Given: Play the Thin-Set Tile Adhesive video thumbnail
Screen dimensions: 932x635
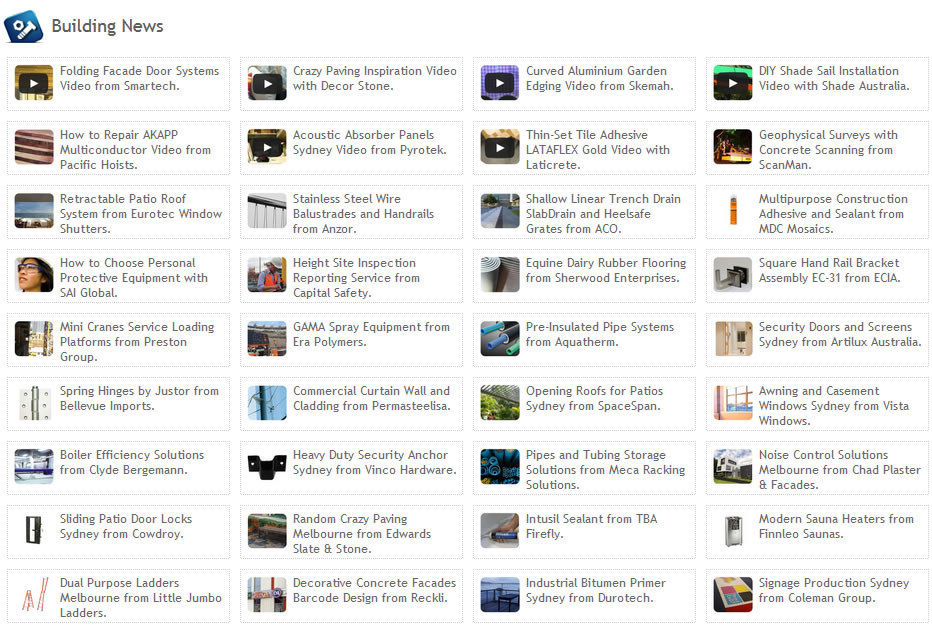Looking at the screenshot, I should coord(500,147).
